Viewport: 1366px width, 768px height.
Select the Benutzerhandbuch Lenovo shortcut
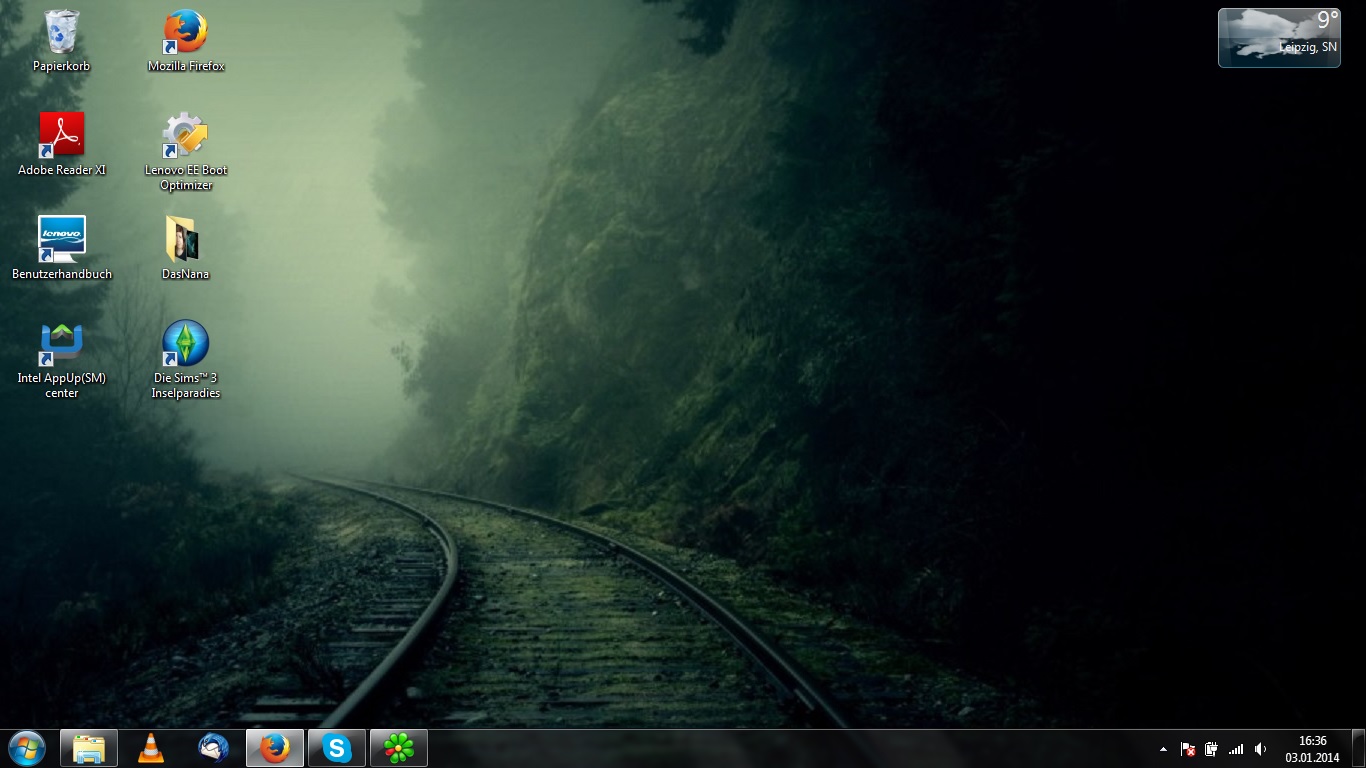62,240
